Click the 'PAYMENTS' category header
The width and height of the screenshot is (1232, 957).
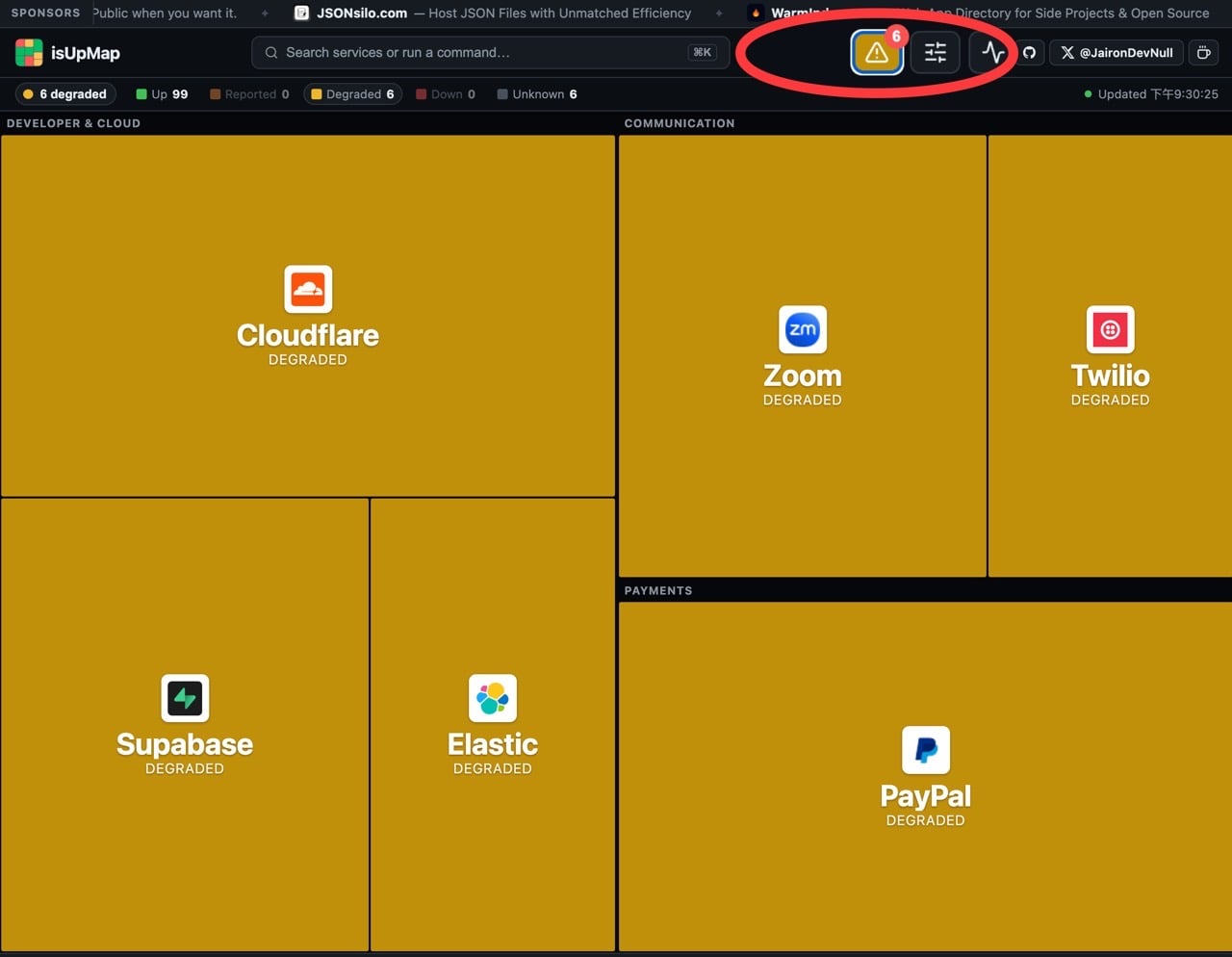tap(658, 590)
